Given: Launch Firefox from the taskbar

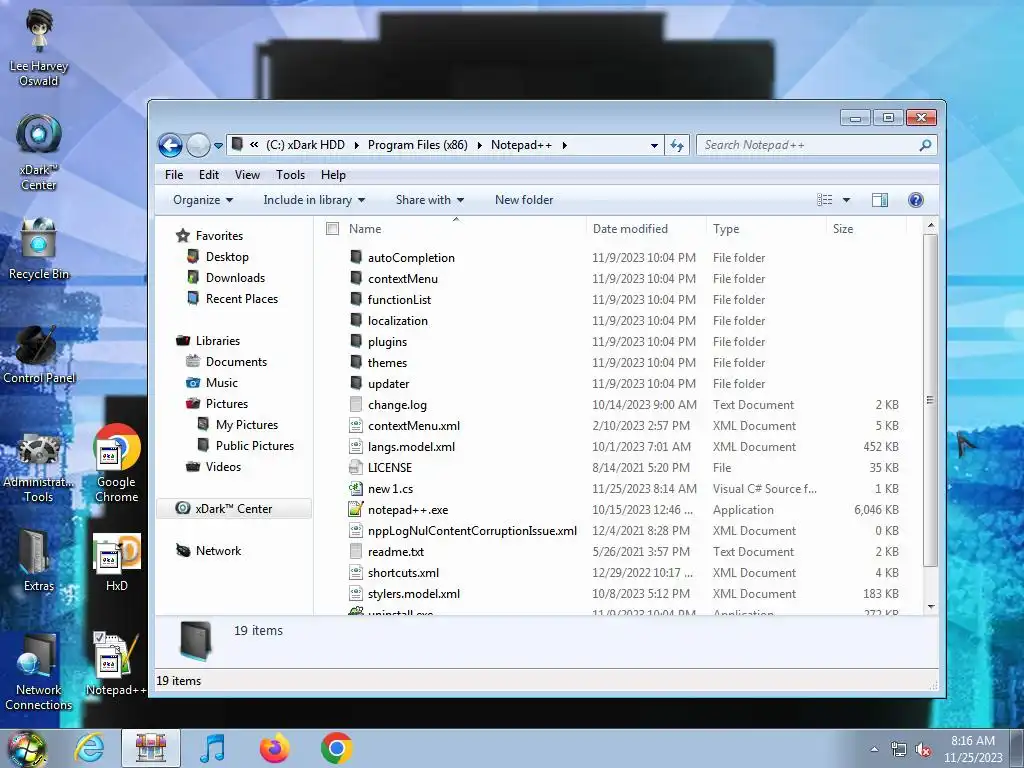Looking at the screenshot, I should pyautogui.click(x=274, y=748).
